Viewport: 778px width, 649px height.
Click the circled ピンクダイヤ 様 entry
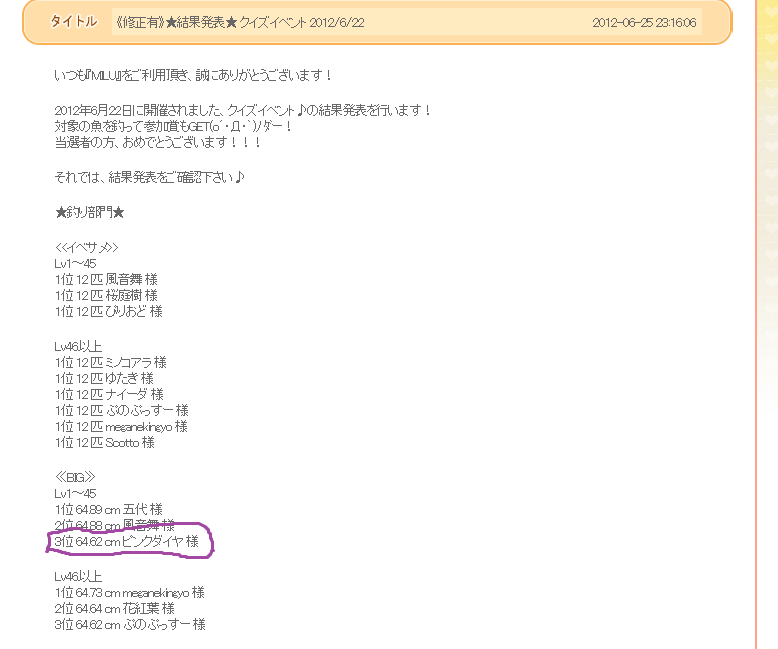tap(127, 542)
